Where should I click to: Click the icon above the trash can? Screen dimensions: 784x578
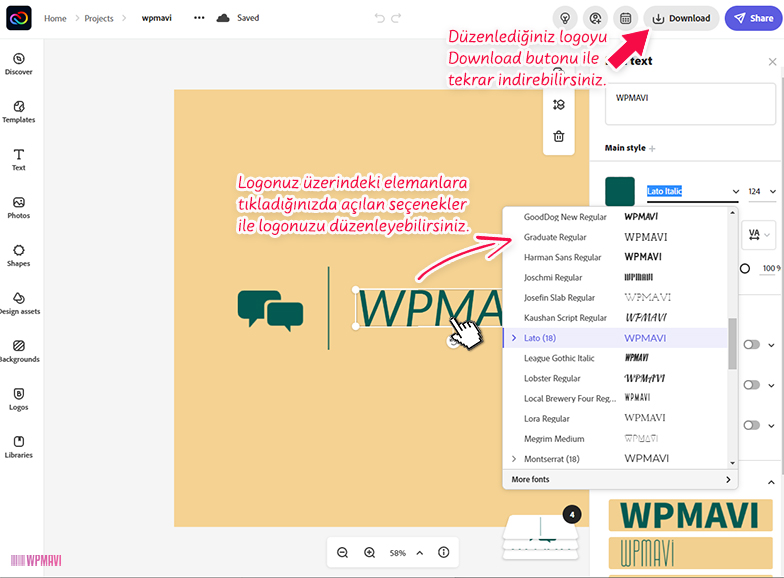click(558, 104)
